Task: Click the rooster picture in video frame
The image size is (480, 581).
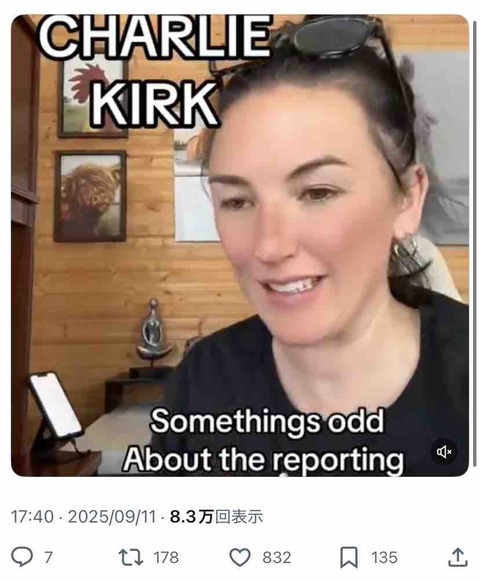Action: pos(93,98)
